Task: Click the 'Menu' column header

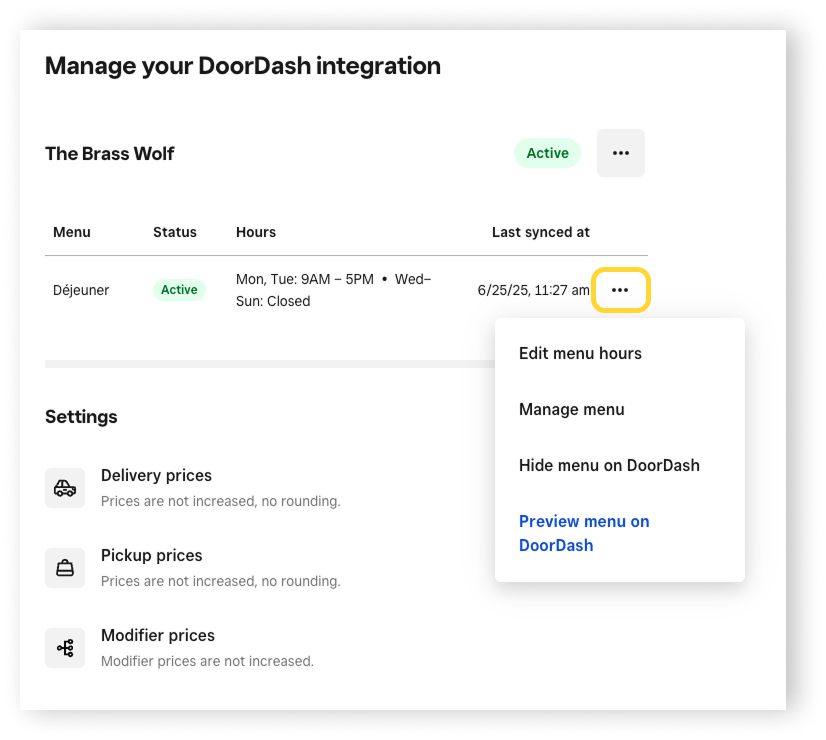Action: click(72, 232)
